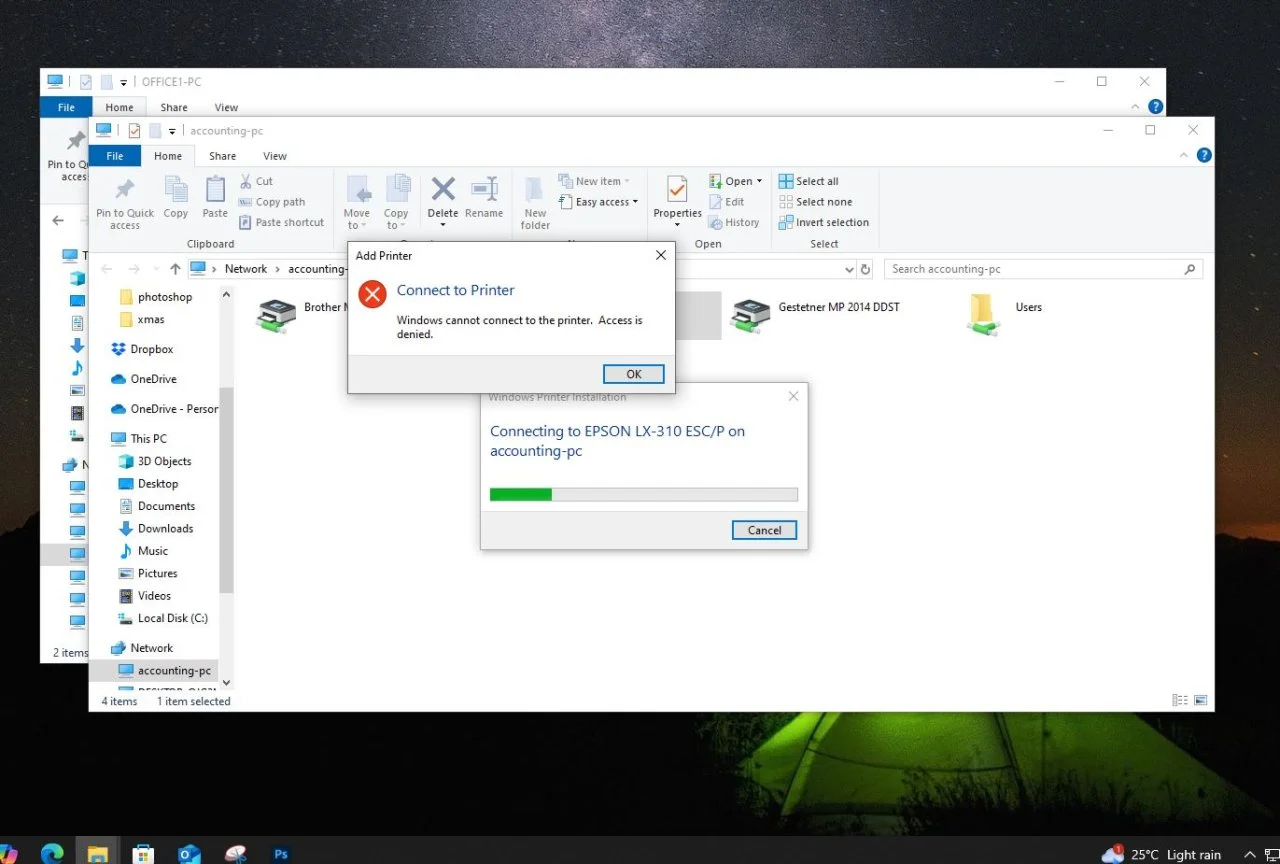Open Photoshop from the taskbar
This screenshot has height=864, width=1280.
[281, 854]
